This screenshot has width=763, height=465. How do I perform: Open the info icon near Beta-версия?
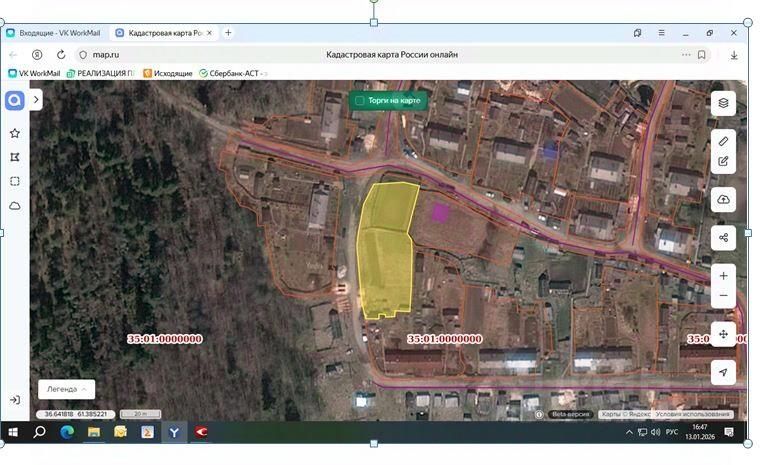(x=539, y=414)
